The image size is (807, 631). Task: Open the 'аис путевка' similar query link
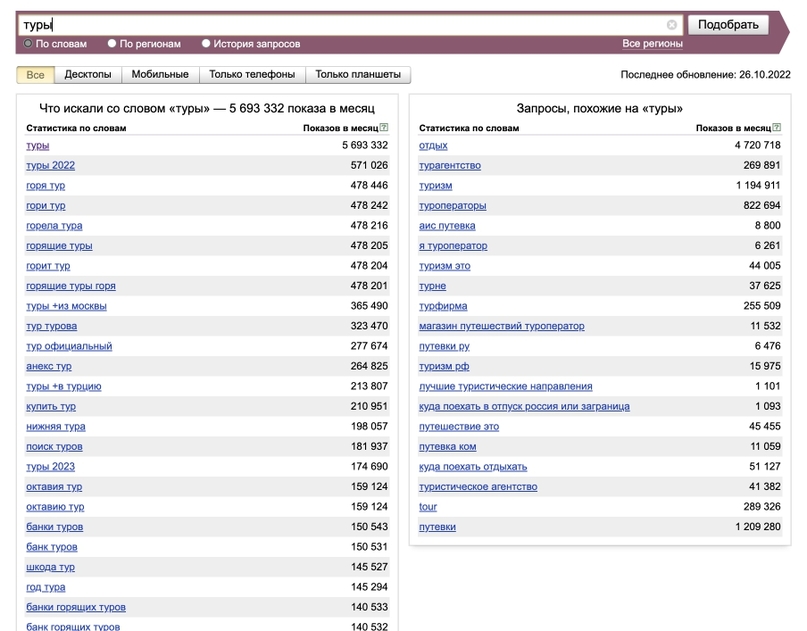coord(447,226)
